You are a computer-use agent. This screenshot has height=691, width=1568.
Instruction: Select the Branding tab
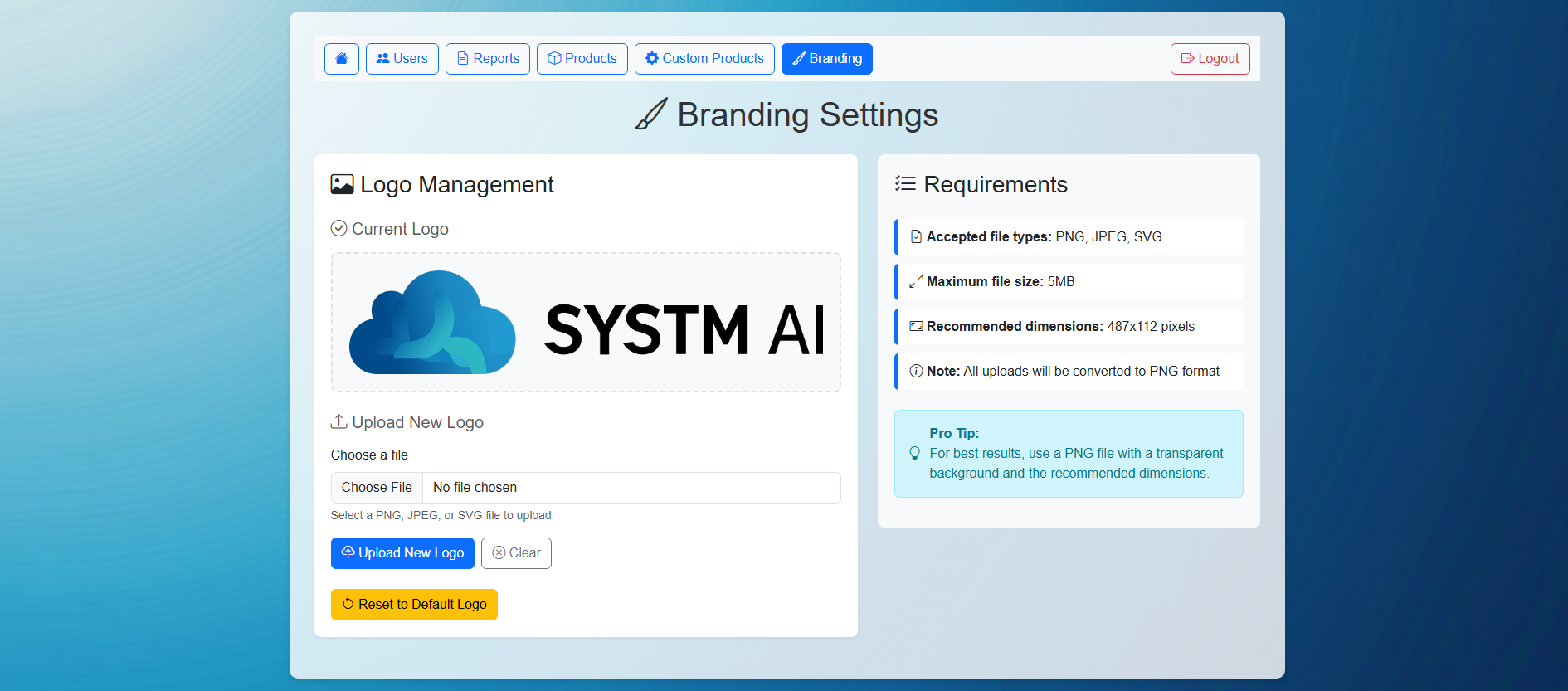pos(826,59)
